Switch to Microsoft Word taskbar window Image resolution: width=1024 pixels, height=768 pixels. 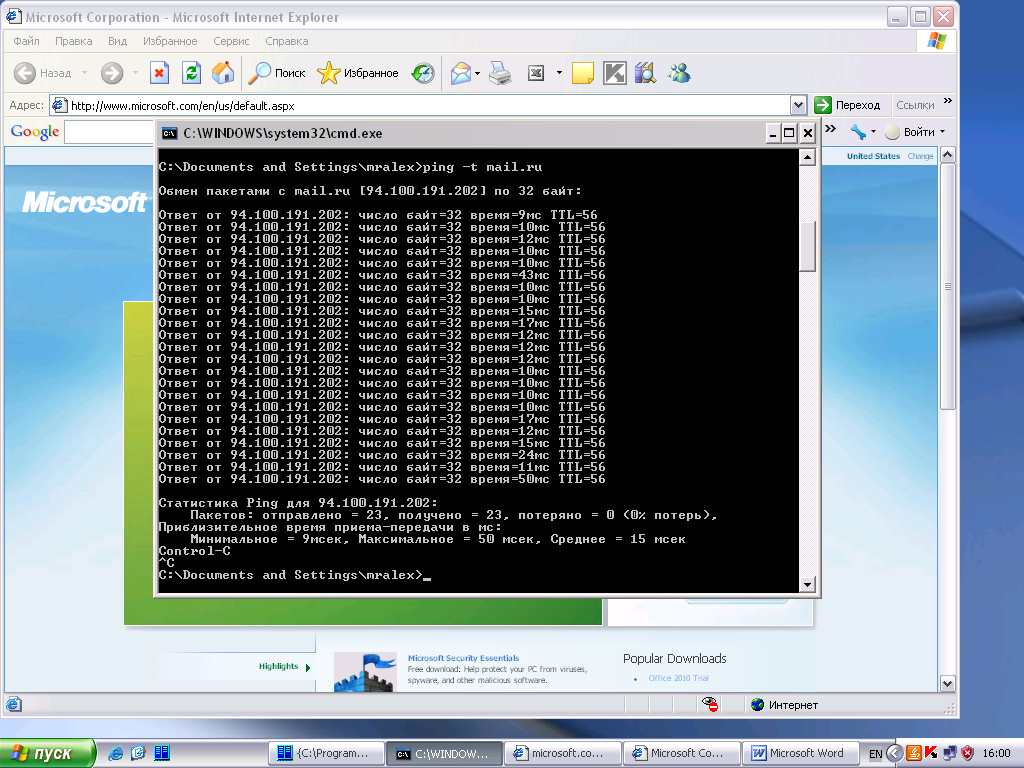799,753
